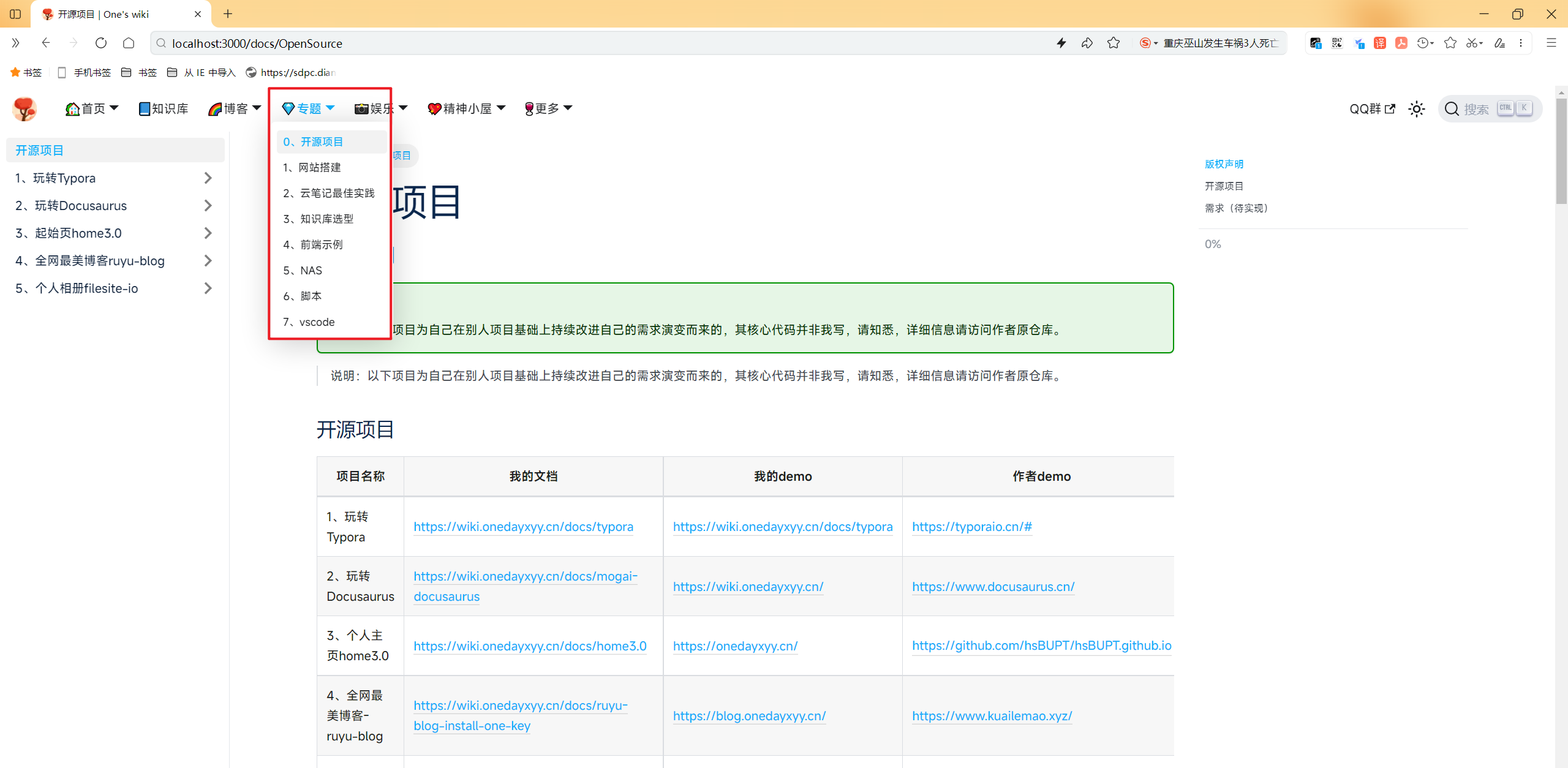
Task: Click the 搜索 search box
Action: point(1489,109)
